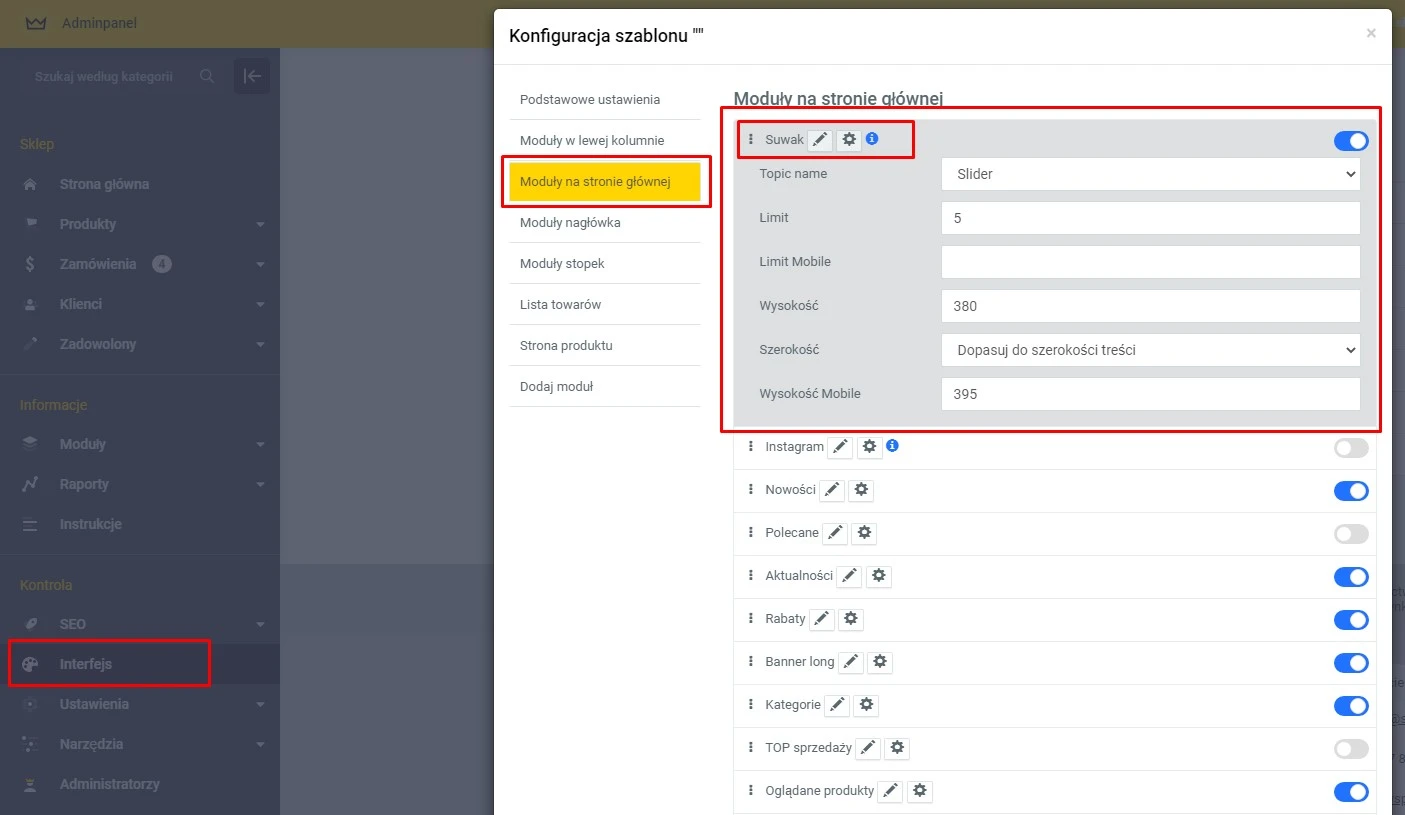
Task: Click the drag handle of the Kategorie module
Action: pos(751,705)
